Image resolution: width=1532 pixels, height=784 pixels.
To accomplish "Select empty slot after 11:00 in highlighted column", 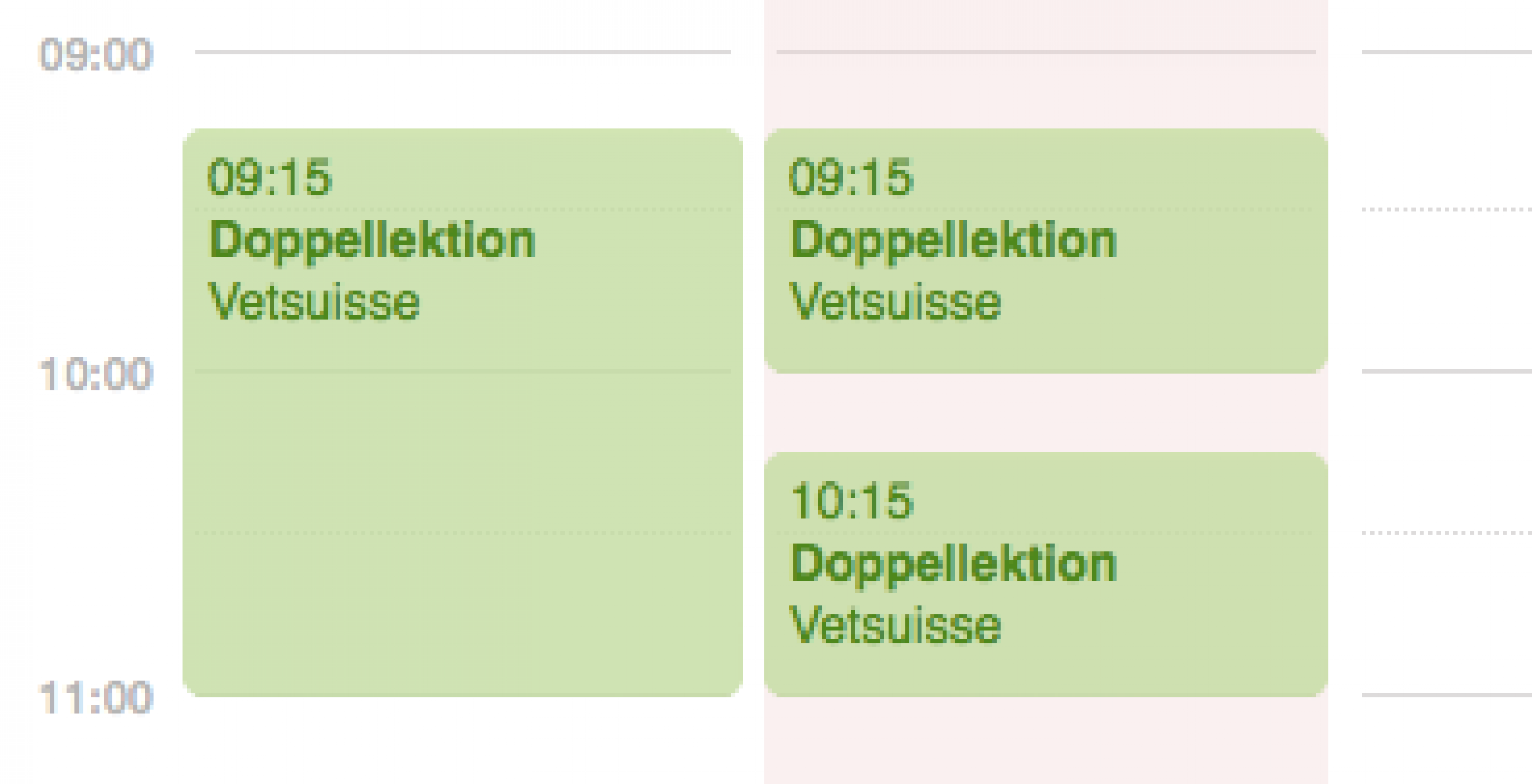I will [x=1045, y=740].
